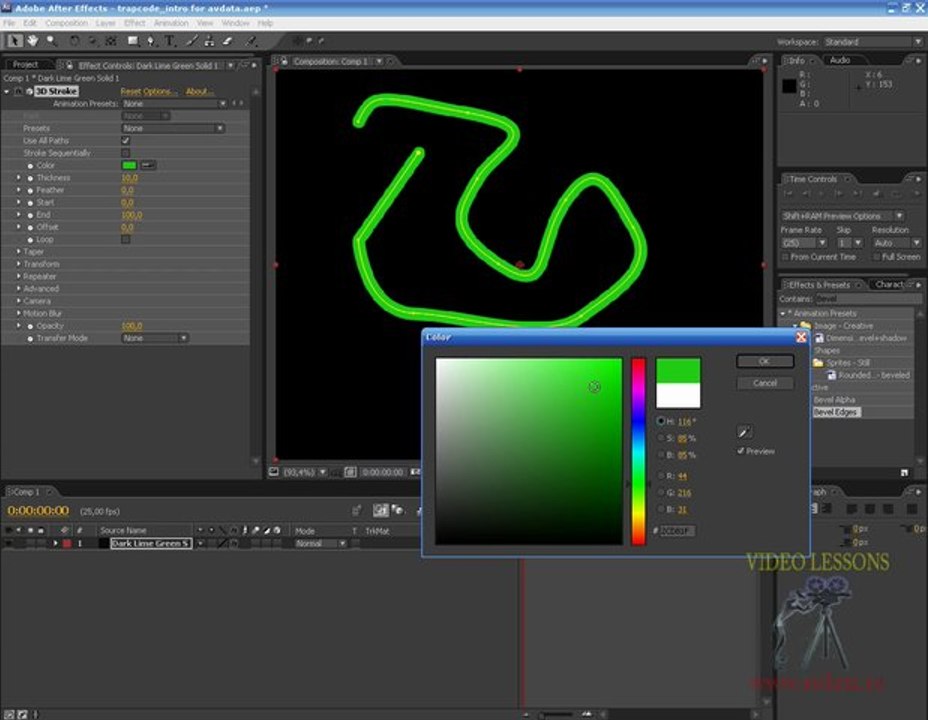Open the Normal blending mode dropdown
The height and width of the screenshot is (720, 928).
[320, 543]
